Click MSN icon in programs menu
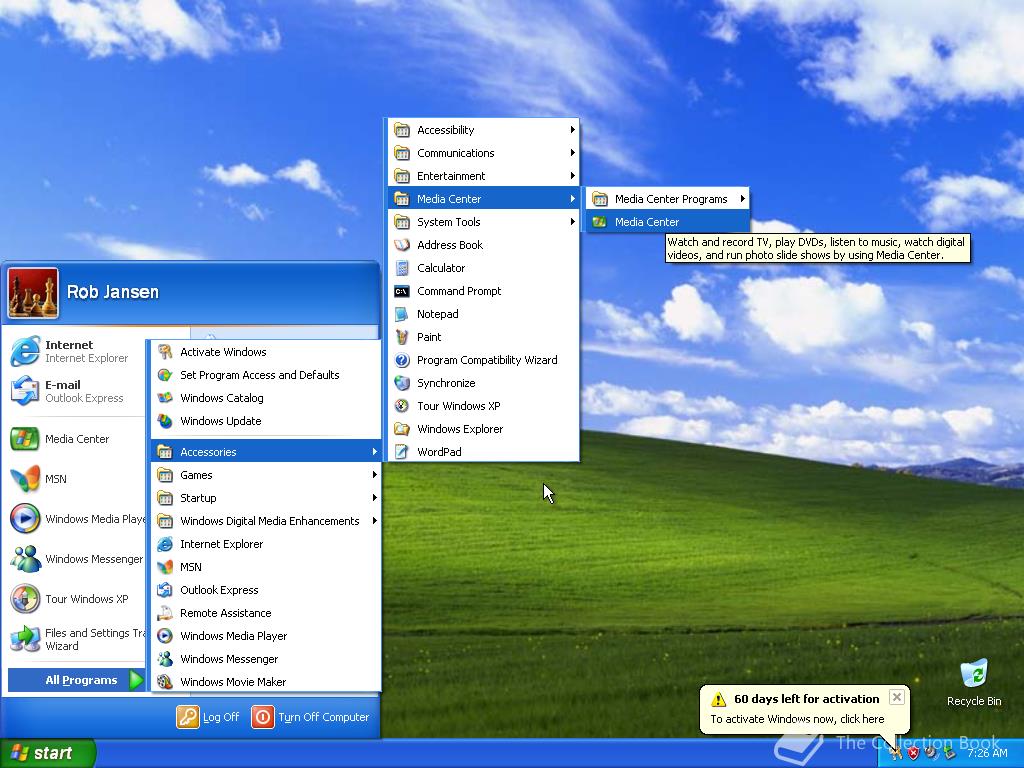1024x768 pixels. pos(165,567)
